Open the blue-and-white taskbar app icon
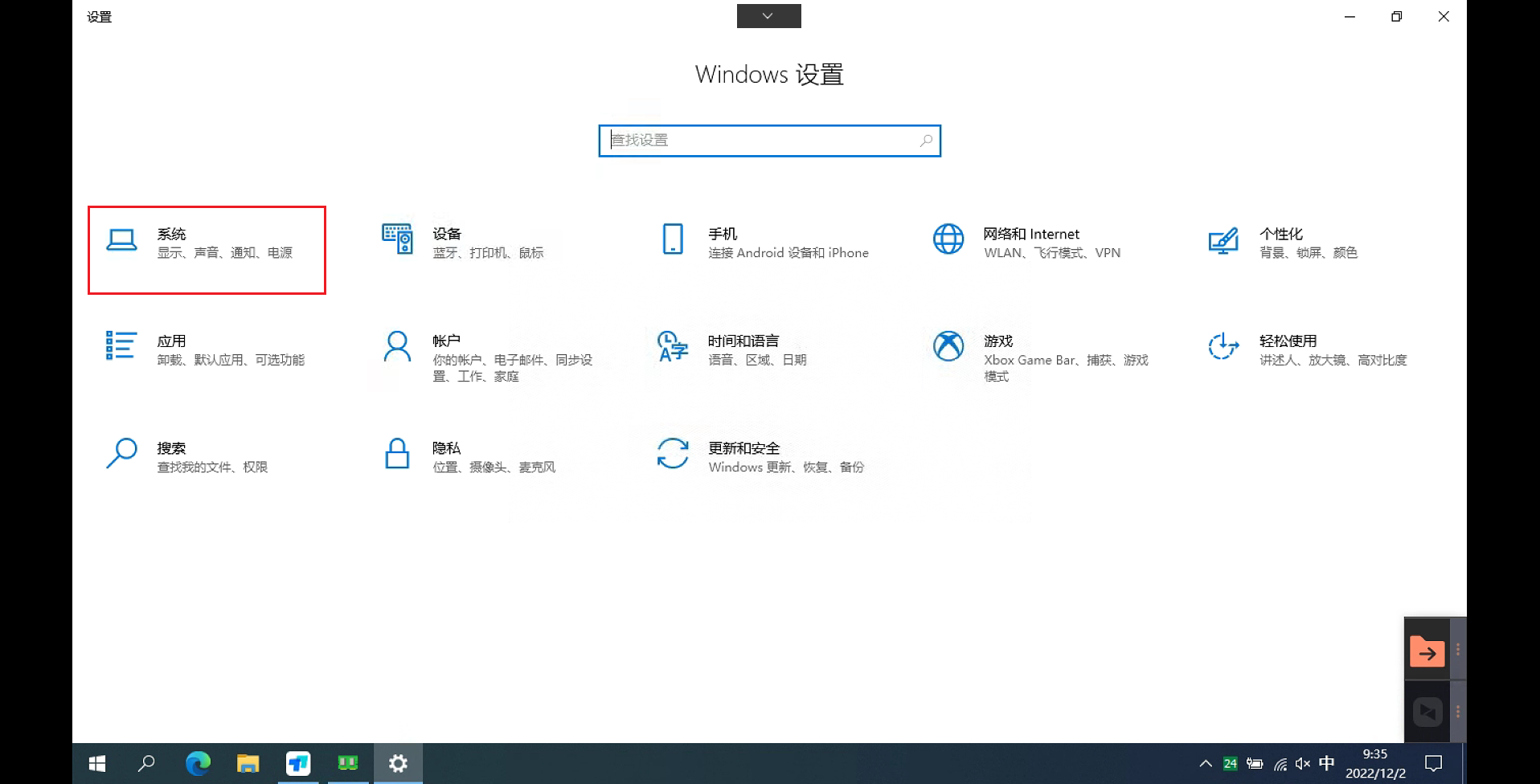 (298, 763)
